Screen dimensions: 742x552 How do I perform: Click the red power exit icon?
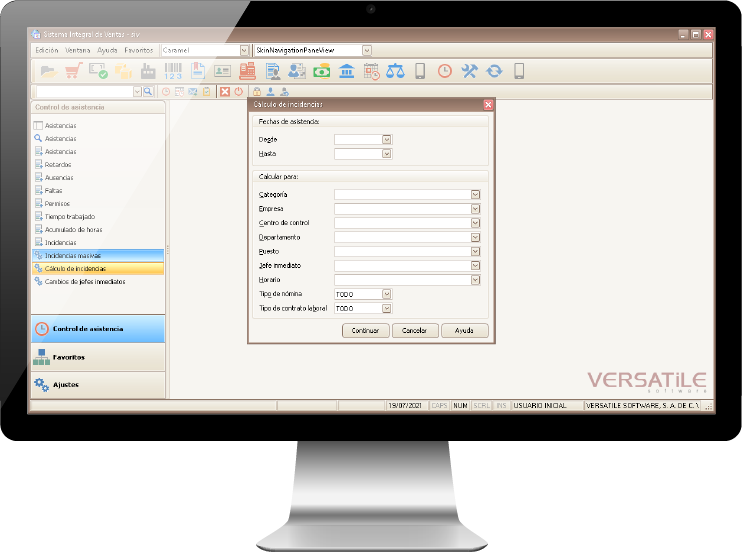click(x=238, y=92)
